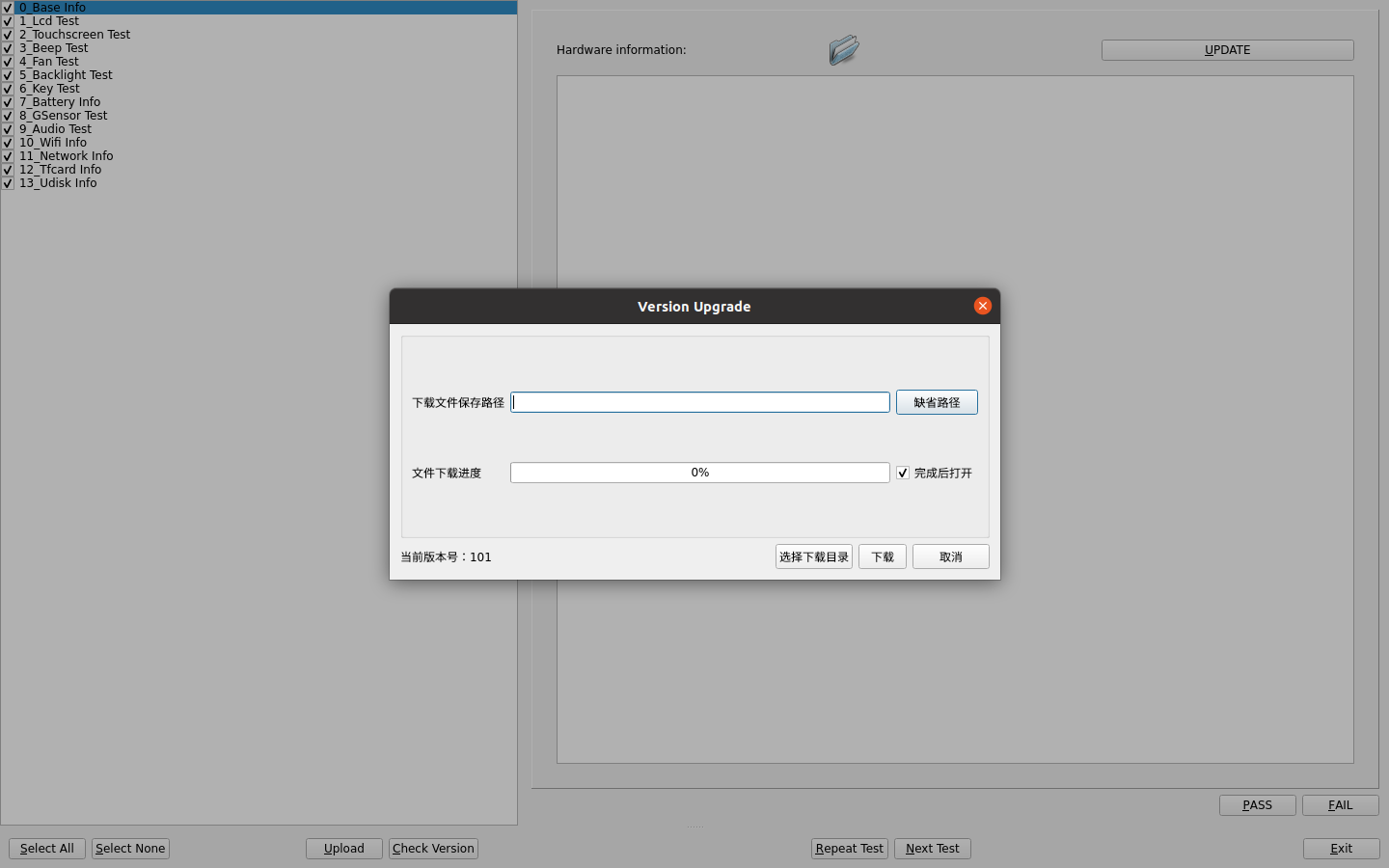
Task: Select the 3_Beep Test list row
Action: coord(259,48)
